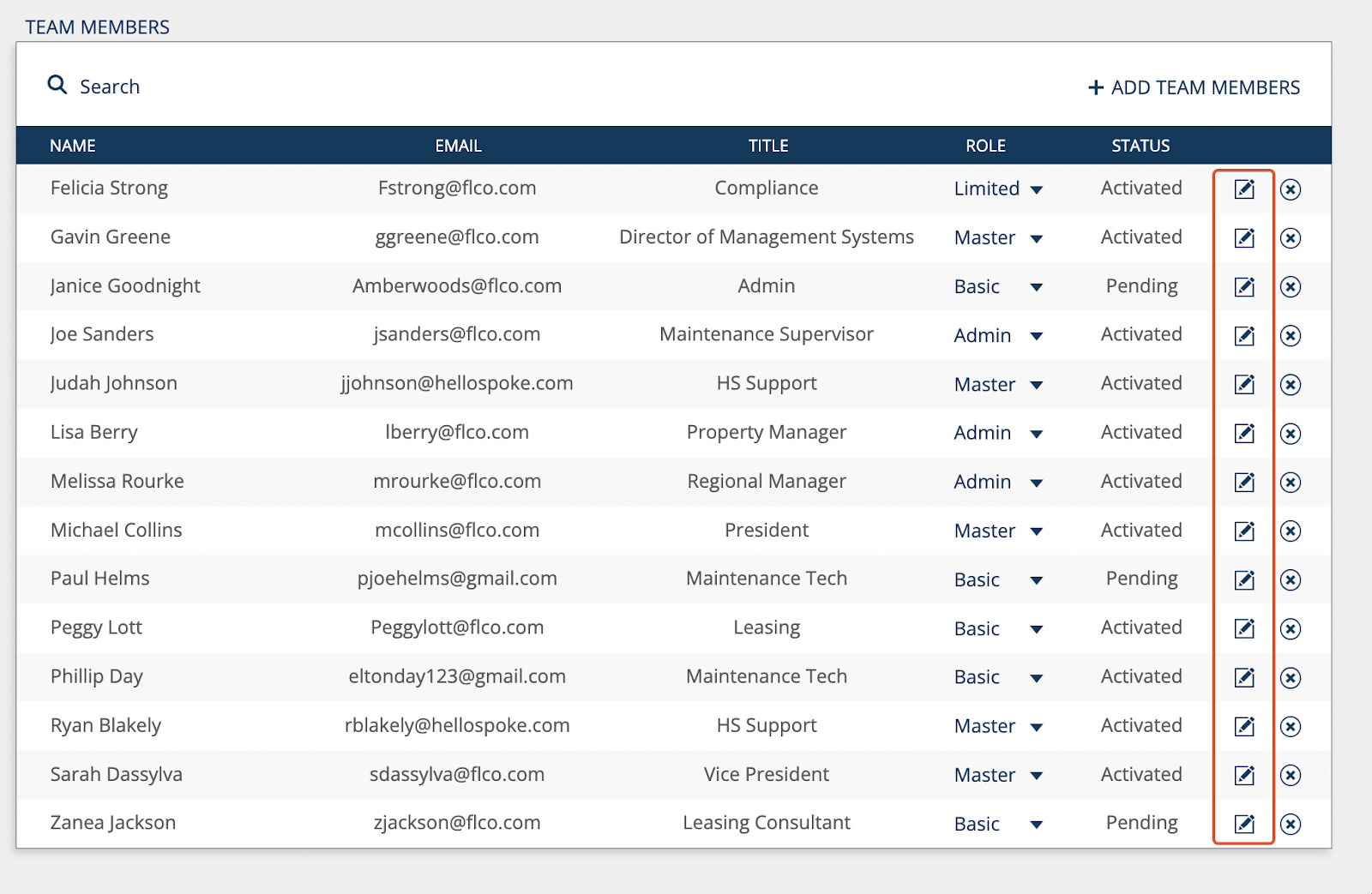Open Felicia Strong's Limited role dropdown
The height and width of the screenshot is (894, 1372).
point(998,189)
